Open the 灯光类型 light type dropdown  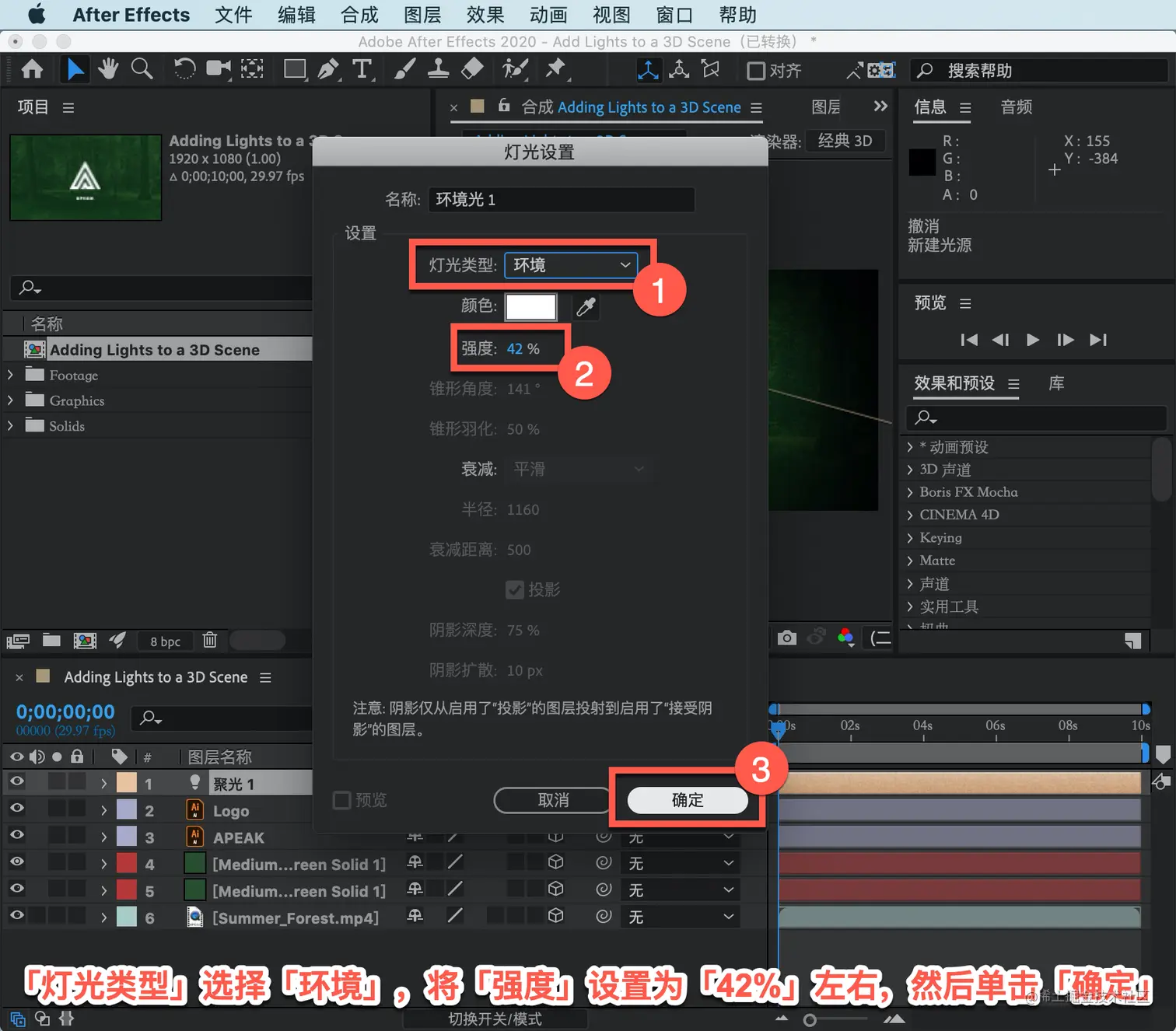(x=571, y=265)
